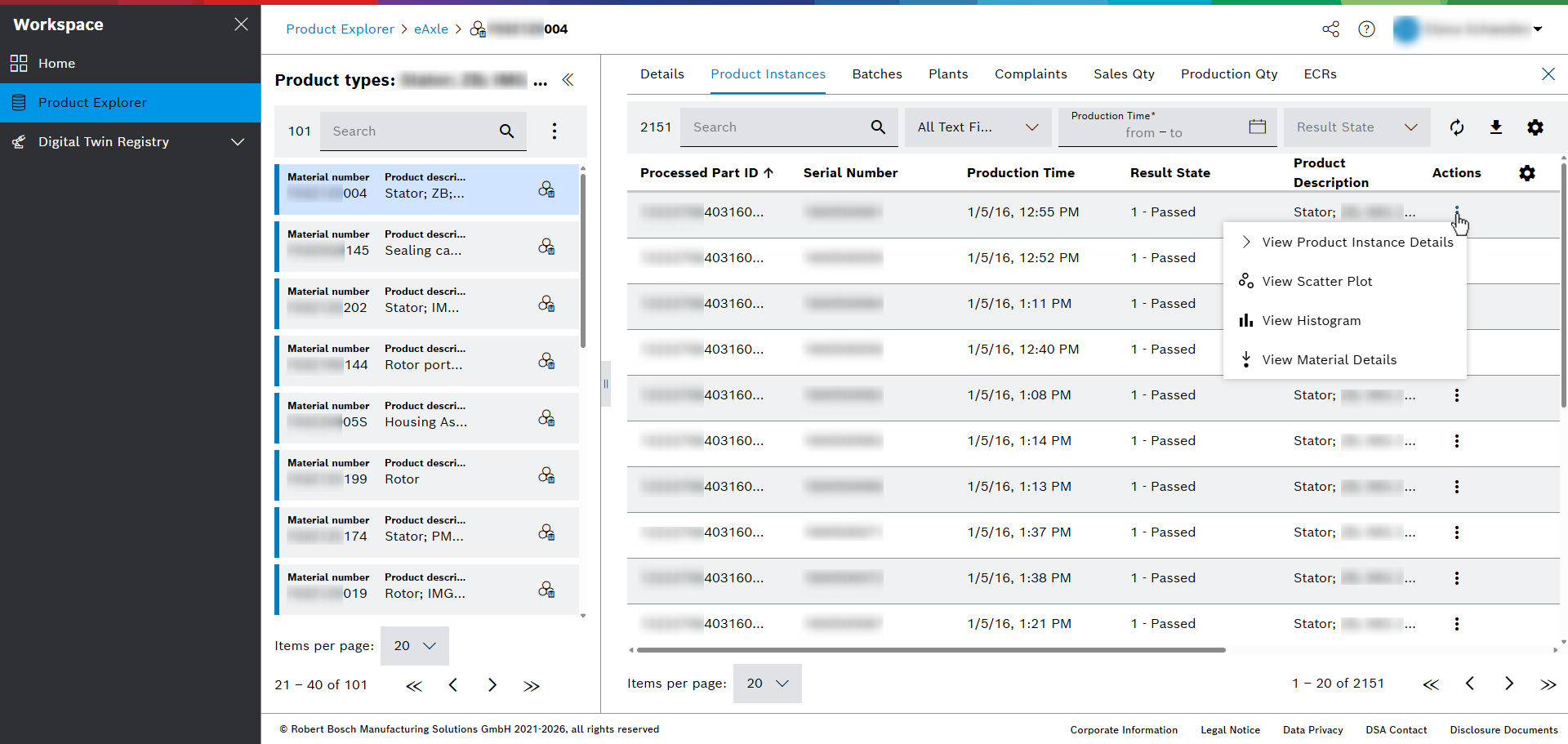Download the product instances list
The image size is (1568, 744).
(1496, 127)
